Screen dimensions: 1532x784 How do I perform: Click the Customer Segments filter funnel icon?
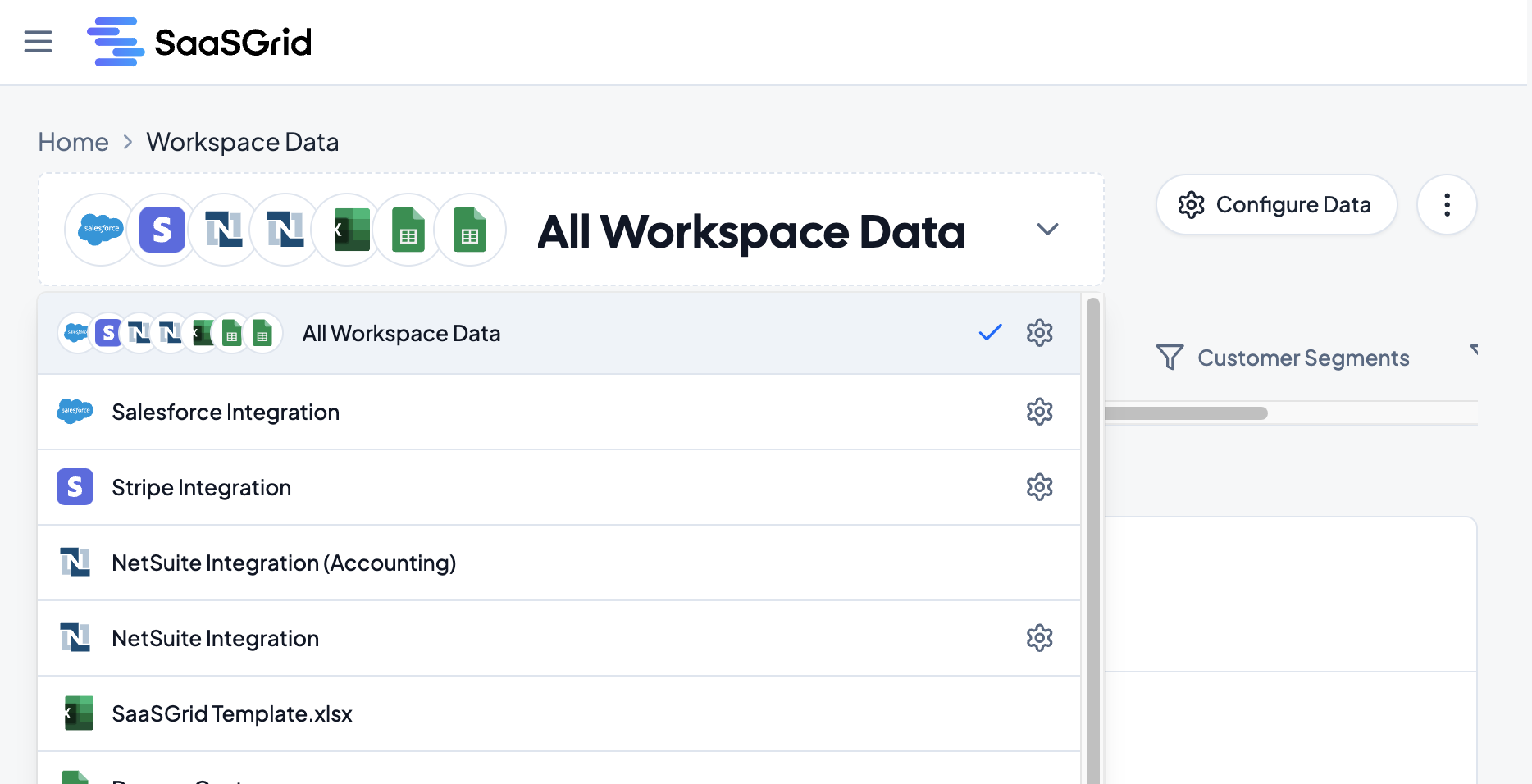pyautogui.click(x=1170, y=358)
